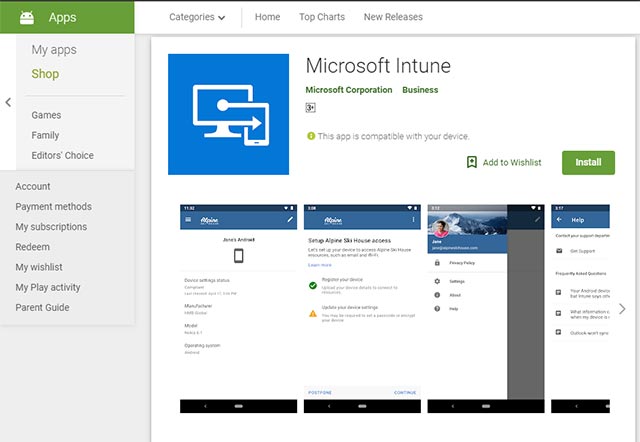The width and height of the screenshot is (640, 442).
Task: Switch to New Releases tab
Action: click(393, 17)
